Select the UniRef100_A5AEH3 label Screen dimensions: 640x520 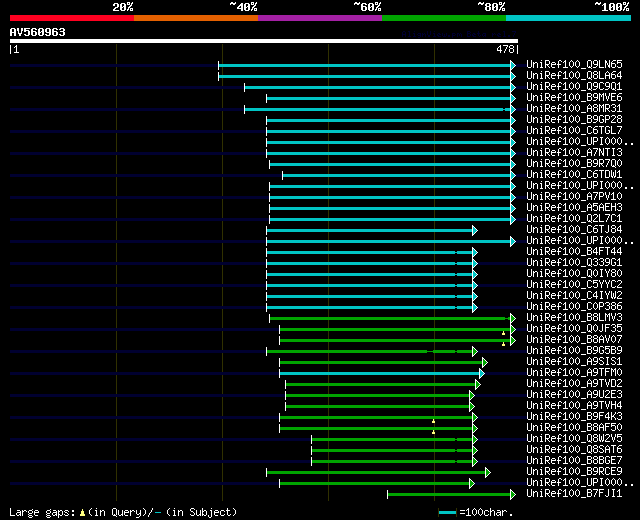coord(574,208)
